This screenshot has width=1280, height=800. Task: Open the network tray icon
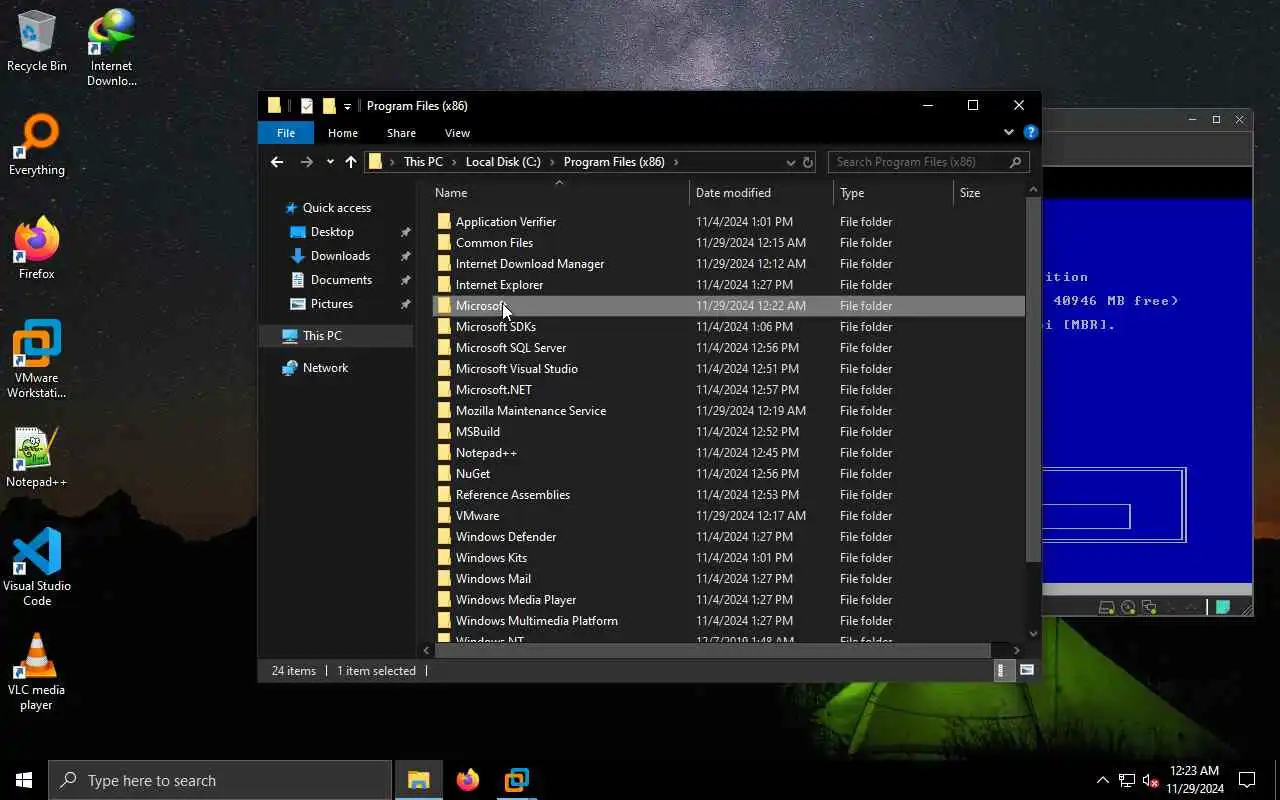pyautogui.click(x=1127, y=780)
